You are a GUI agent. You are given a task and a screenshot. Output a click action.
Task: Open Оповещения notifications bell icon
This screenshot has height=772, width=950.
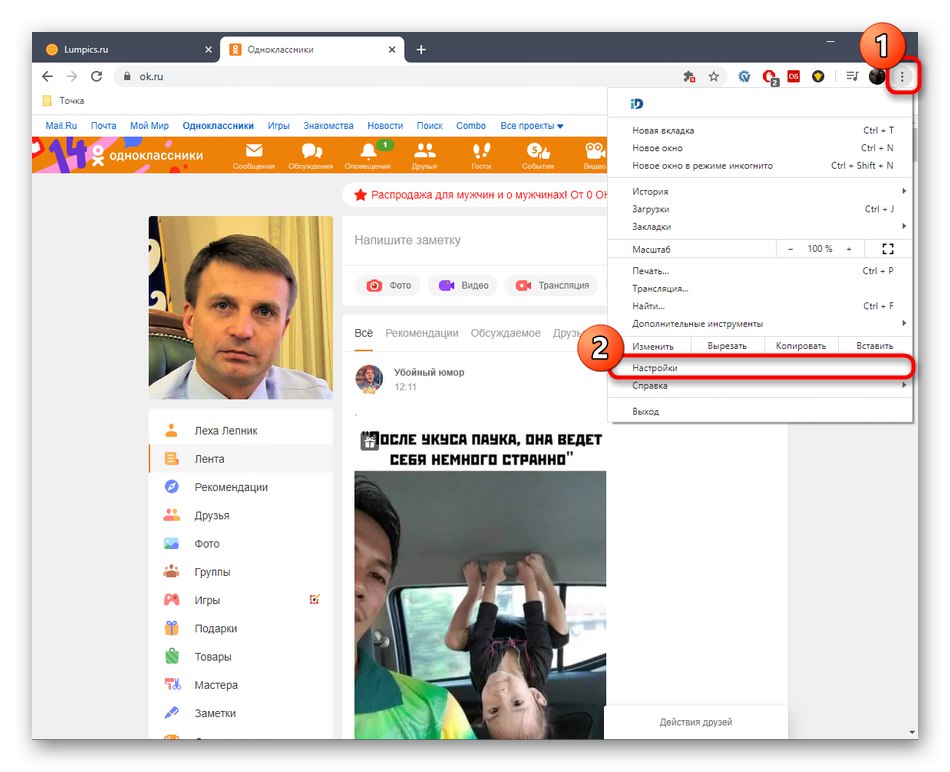click(370, 153)
